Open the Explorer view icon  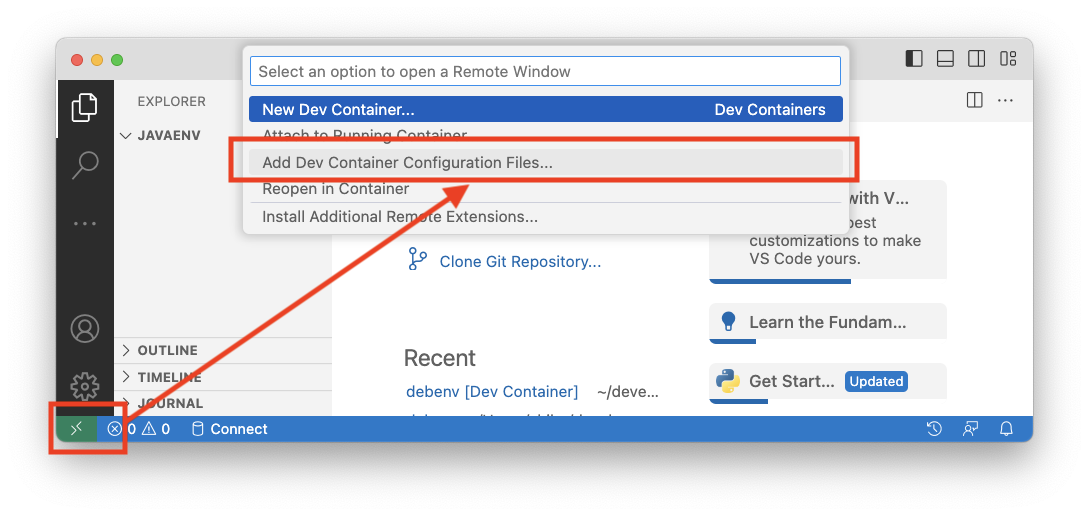click(85, 108)
